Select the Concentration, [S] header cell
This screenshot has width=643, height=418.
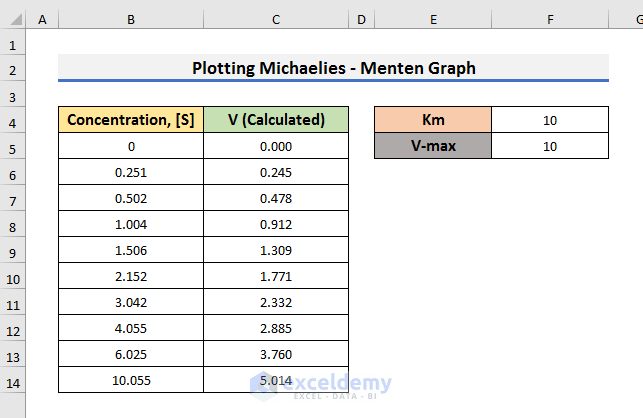(131, 120)
